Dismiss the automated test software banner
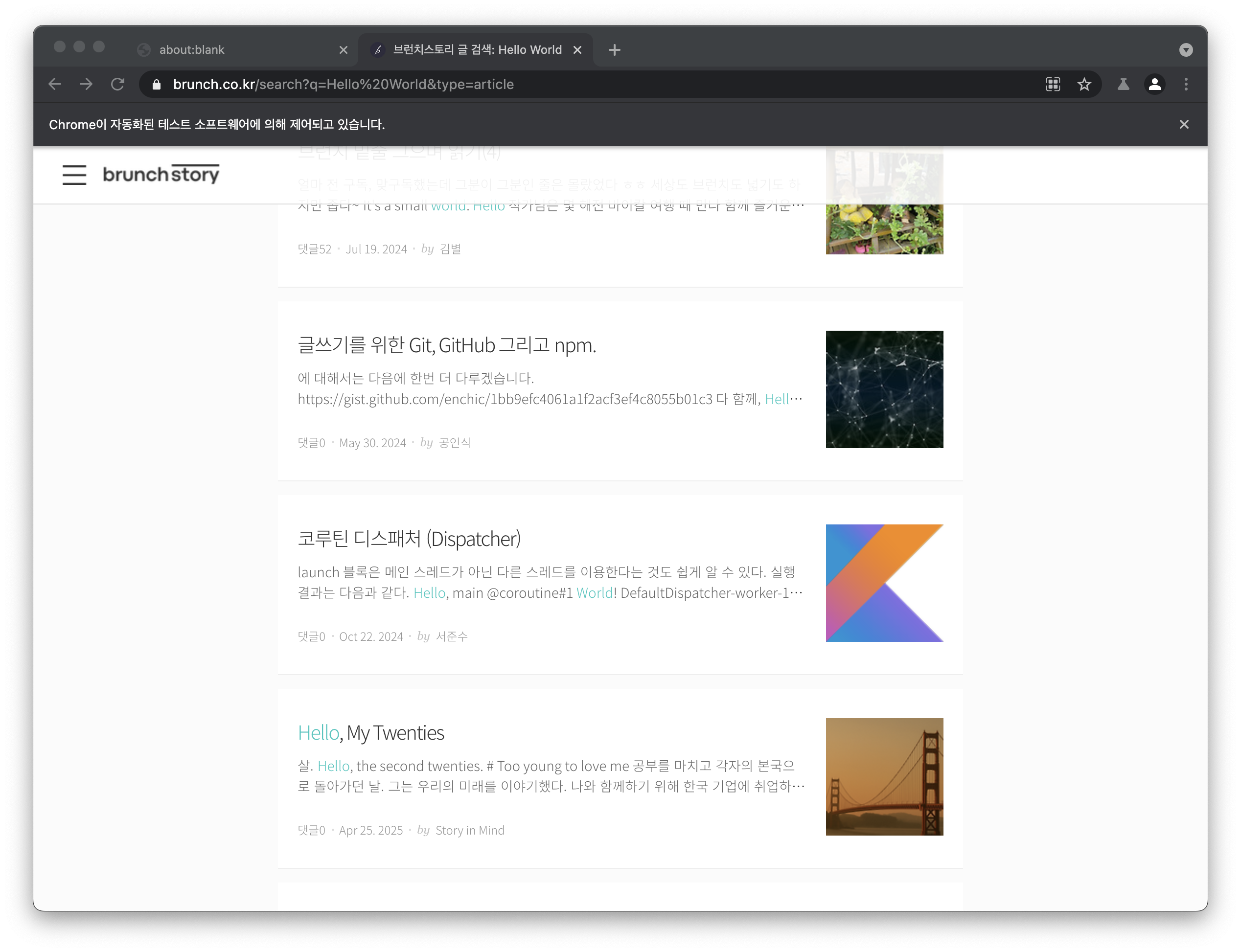The width and height of the screenshot is (1241, 952). (1184, 124)
